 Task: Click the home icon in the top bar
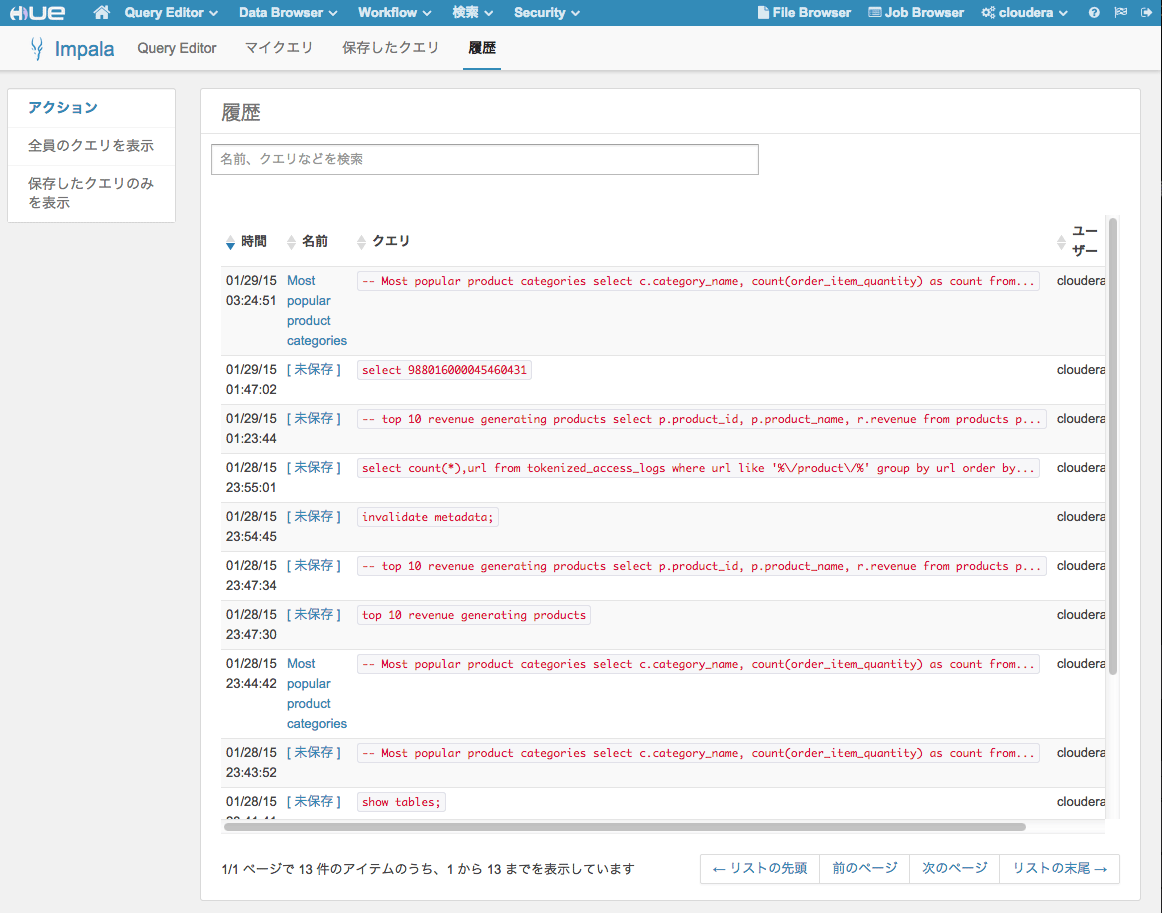point(101,13)
